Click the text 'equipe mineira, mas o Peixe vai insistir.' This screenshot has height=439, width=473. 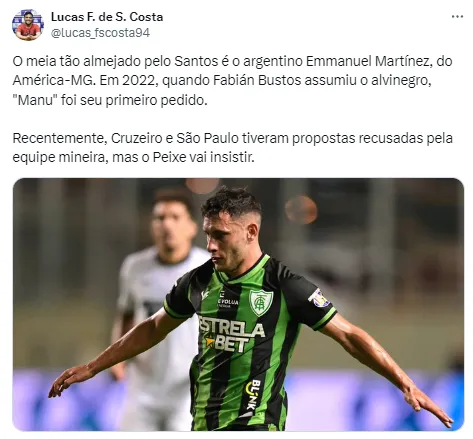click(x=133, y=157)
